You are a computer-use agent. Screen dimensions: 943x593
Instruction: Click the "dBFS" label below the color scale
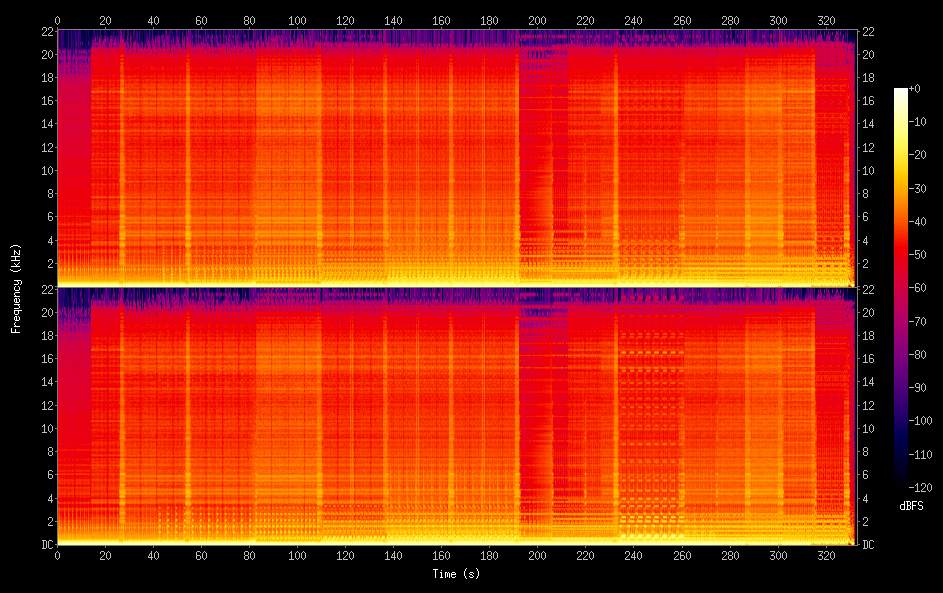[x=911, y=506]
